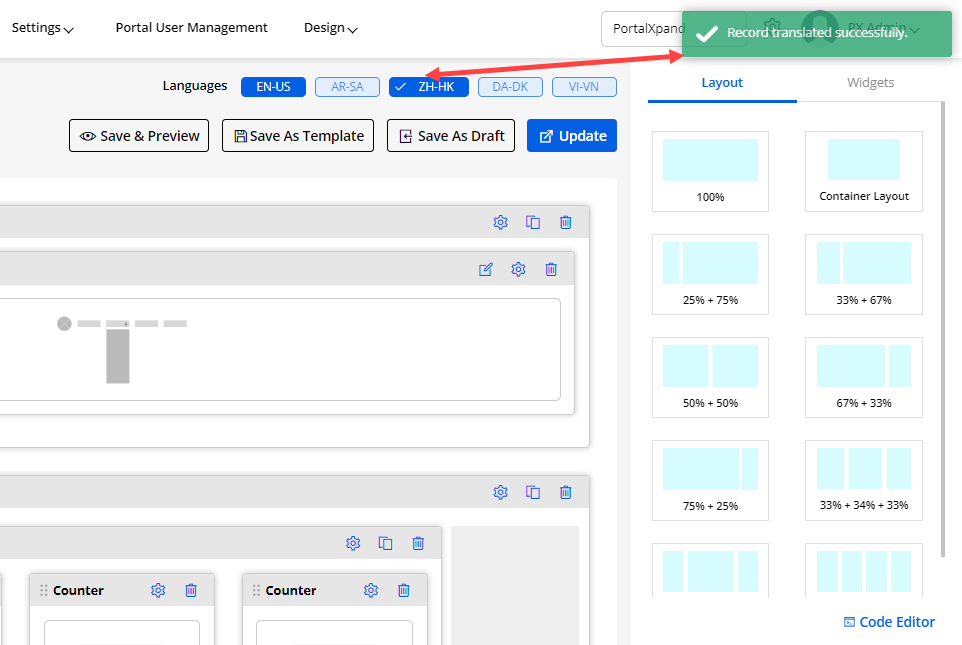Open the settings gear on the top section
962x645 pixels.
pyautogui.click(x=501, y=222)
